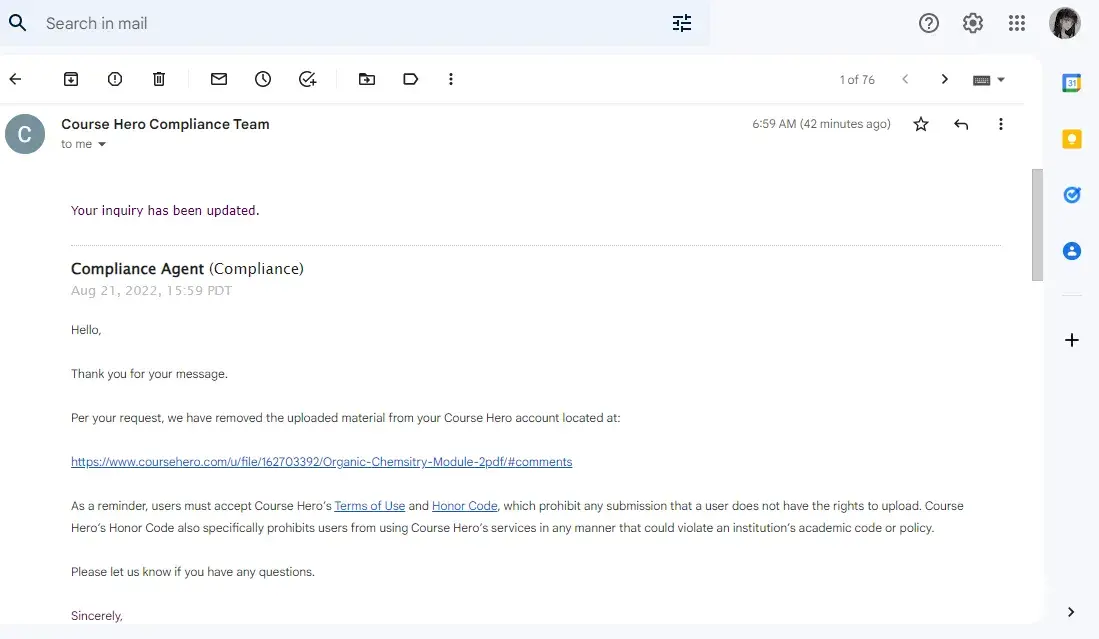Mark the email as unread
Image resolution: width=1099 pixels, height=639 pixels.
(x=219, y=79)
